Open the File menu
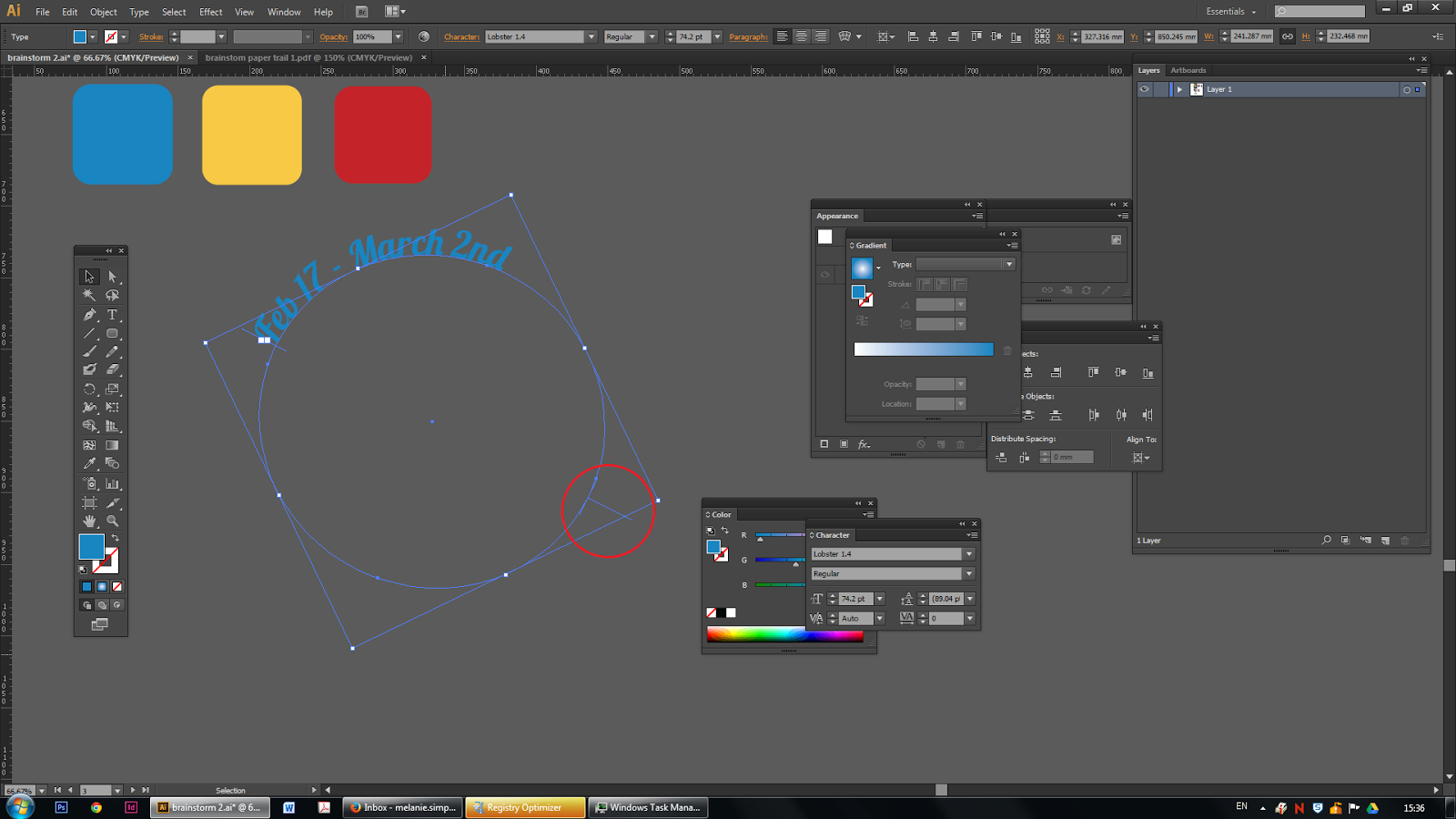The image size is (1456, 819). click(43, 12)
